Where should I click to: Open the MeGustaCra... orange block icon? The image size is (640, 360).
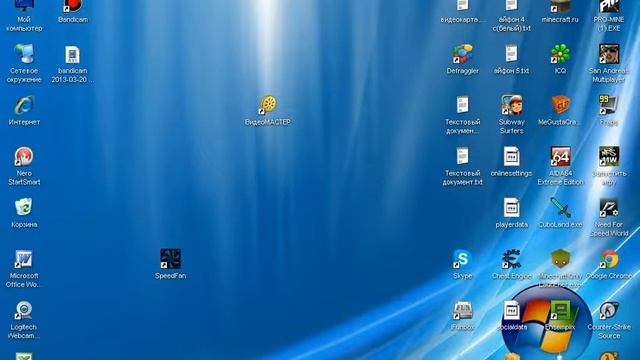[x=560, y=105]
